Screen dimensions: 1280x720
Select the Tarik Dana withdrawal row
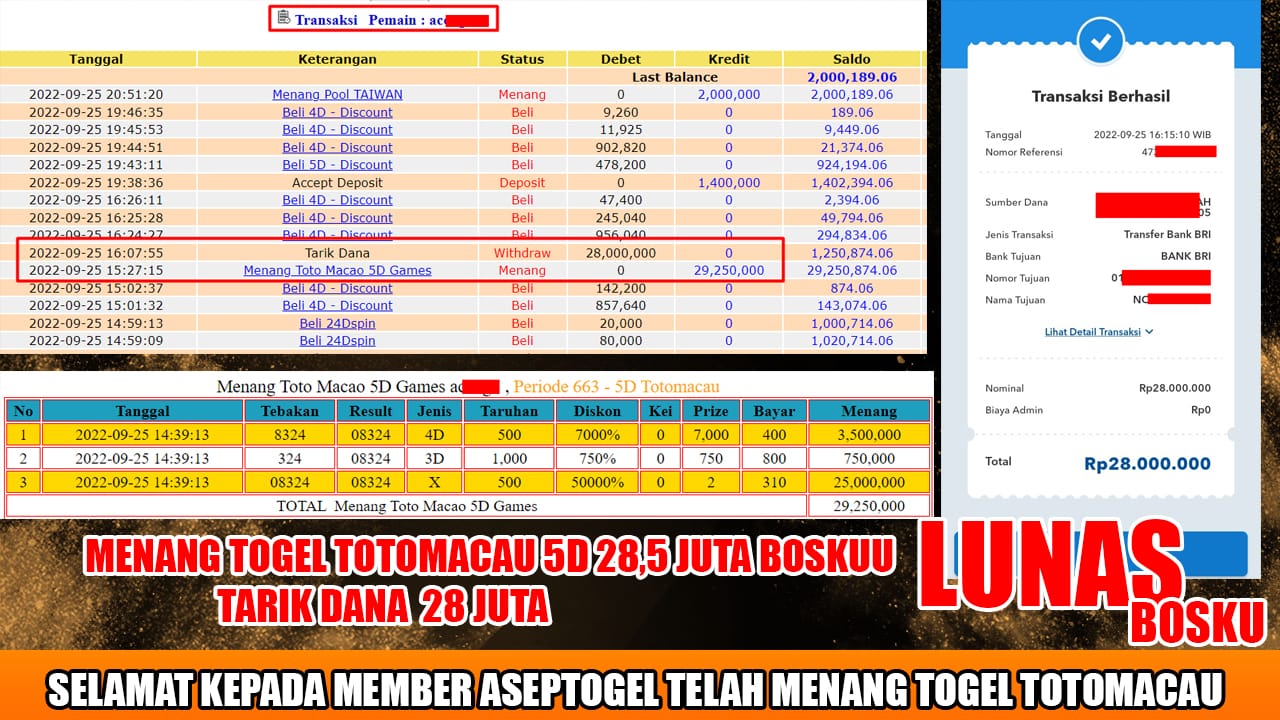[x=338, y=252]
